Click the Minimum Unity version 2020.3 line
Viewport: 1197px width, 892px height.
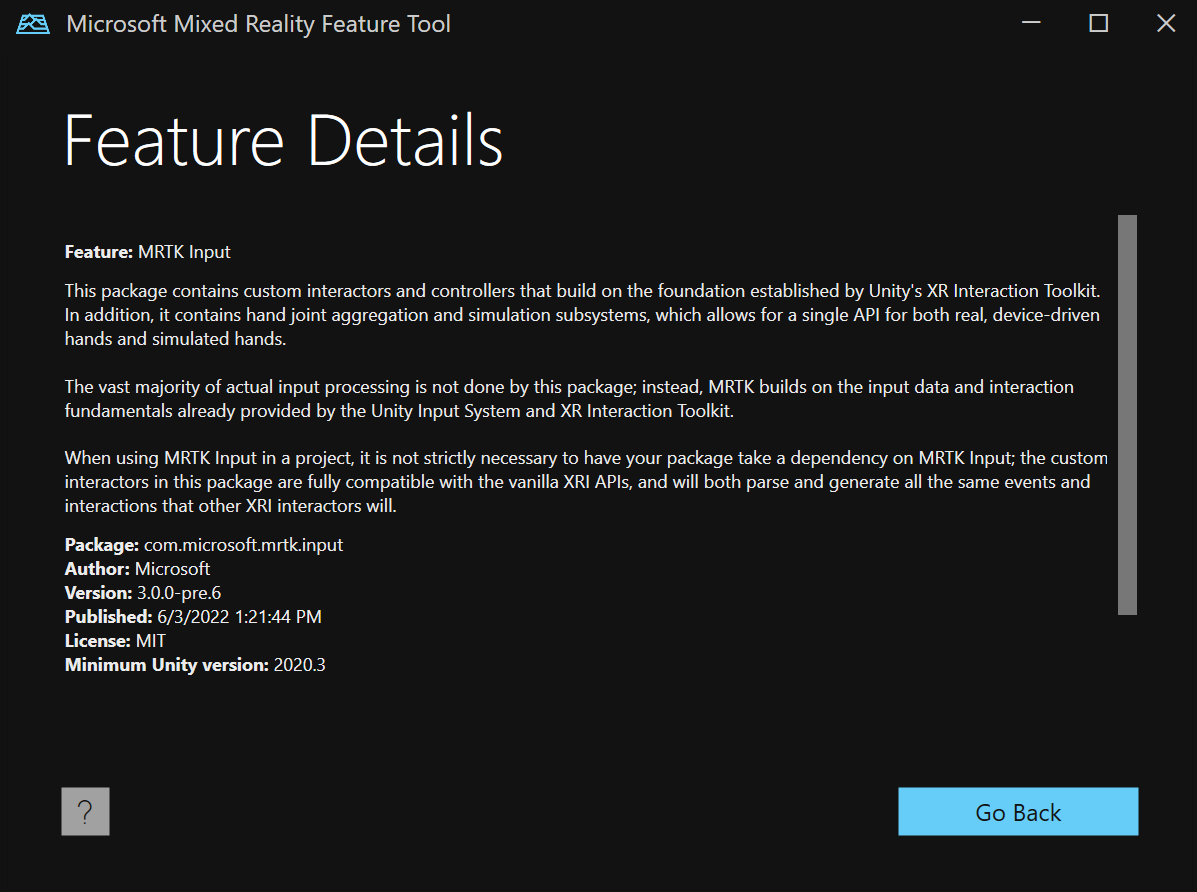point(195,665)
